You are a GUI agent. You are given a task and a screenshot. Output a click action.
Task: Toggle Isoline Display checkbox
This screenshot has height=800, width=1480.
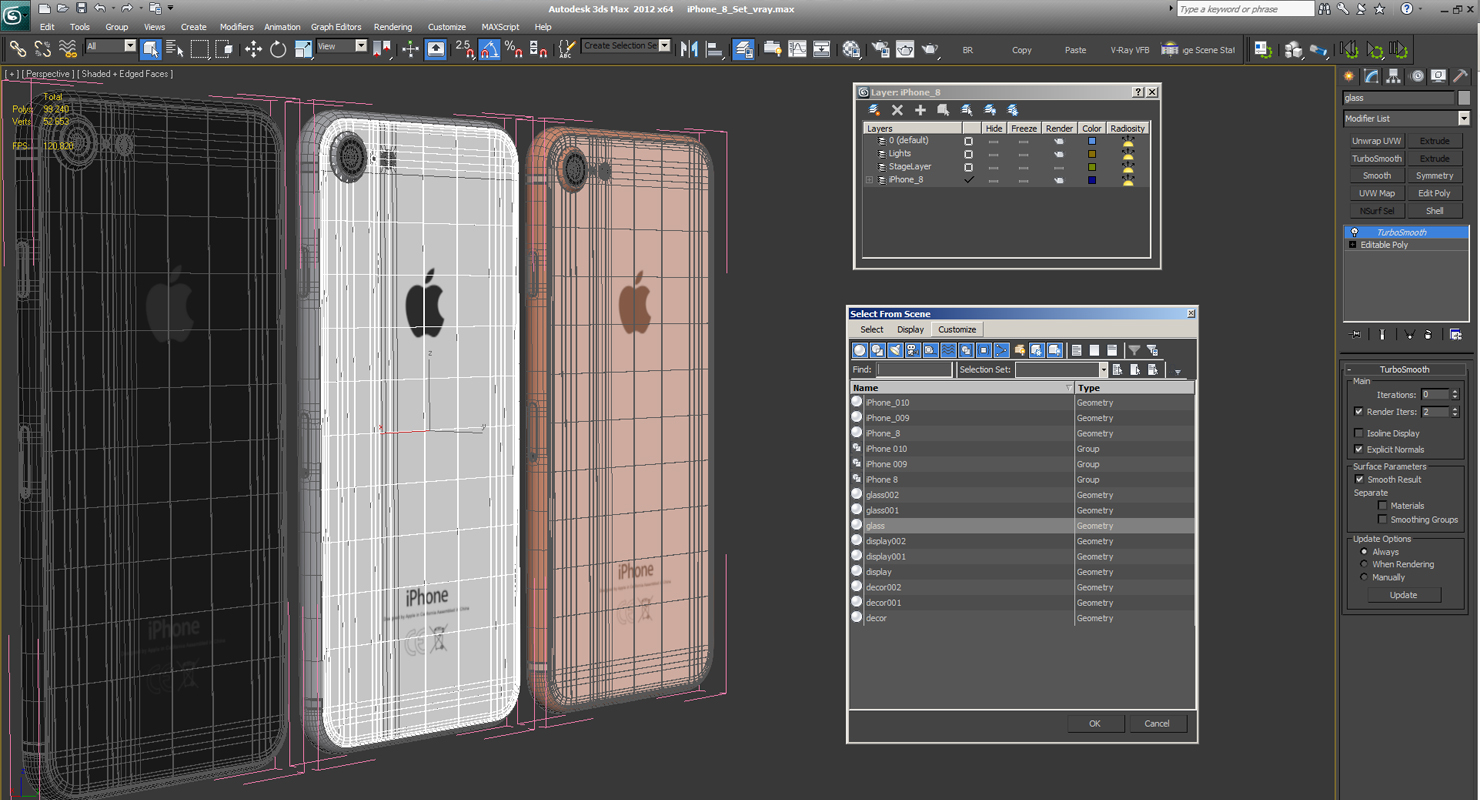click(x=1358, y=433)
